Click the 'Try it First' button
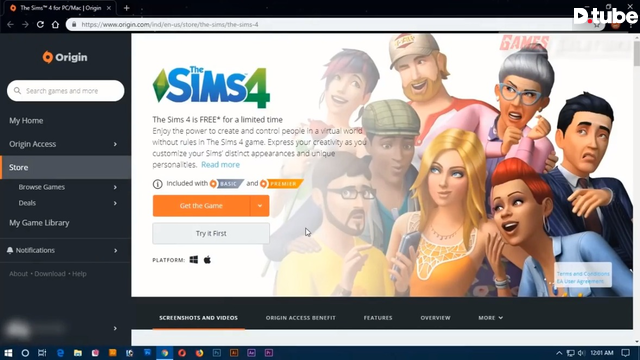 coord(211,233)
